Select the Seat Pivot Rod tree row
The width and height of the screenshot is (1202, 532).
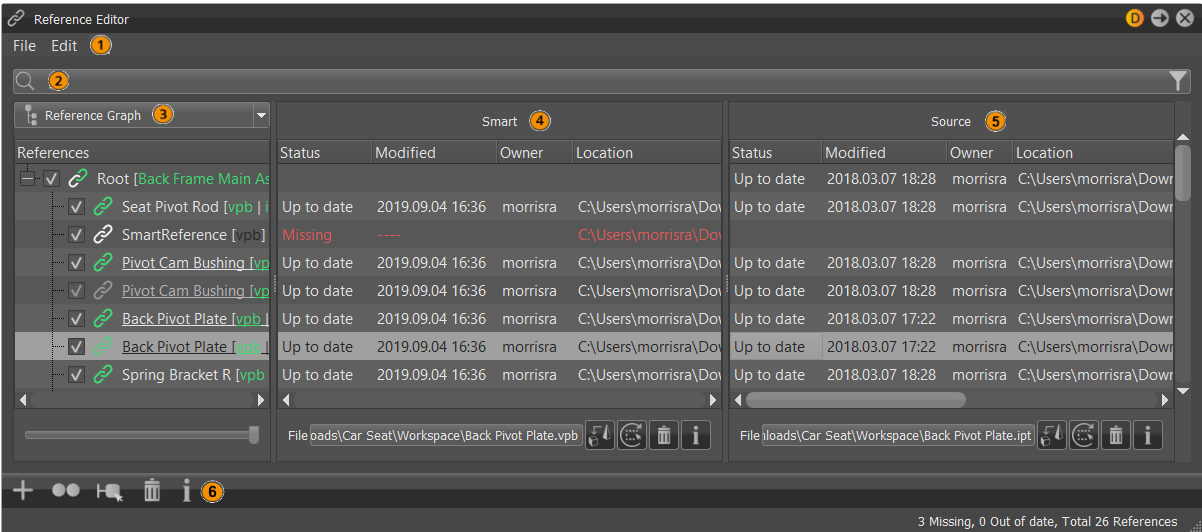pyautogui.click(x=142, y=207)
